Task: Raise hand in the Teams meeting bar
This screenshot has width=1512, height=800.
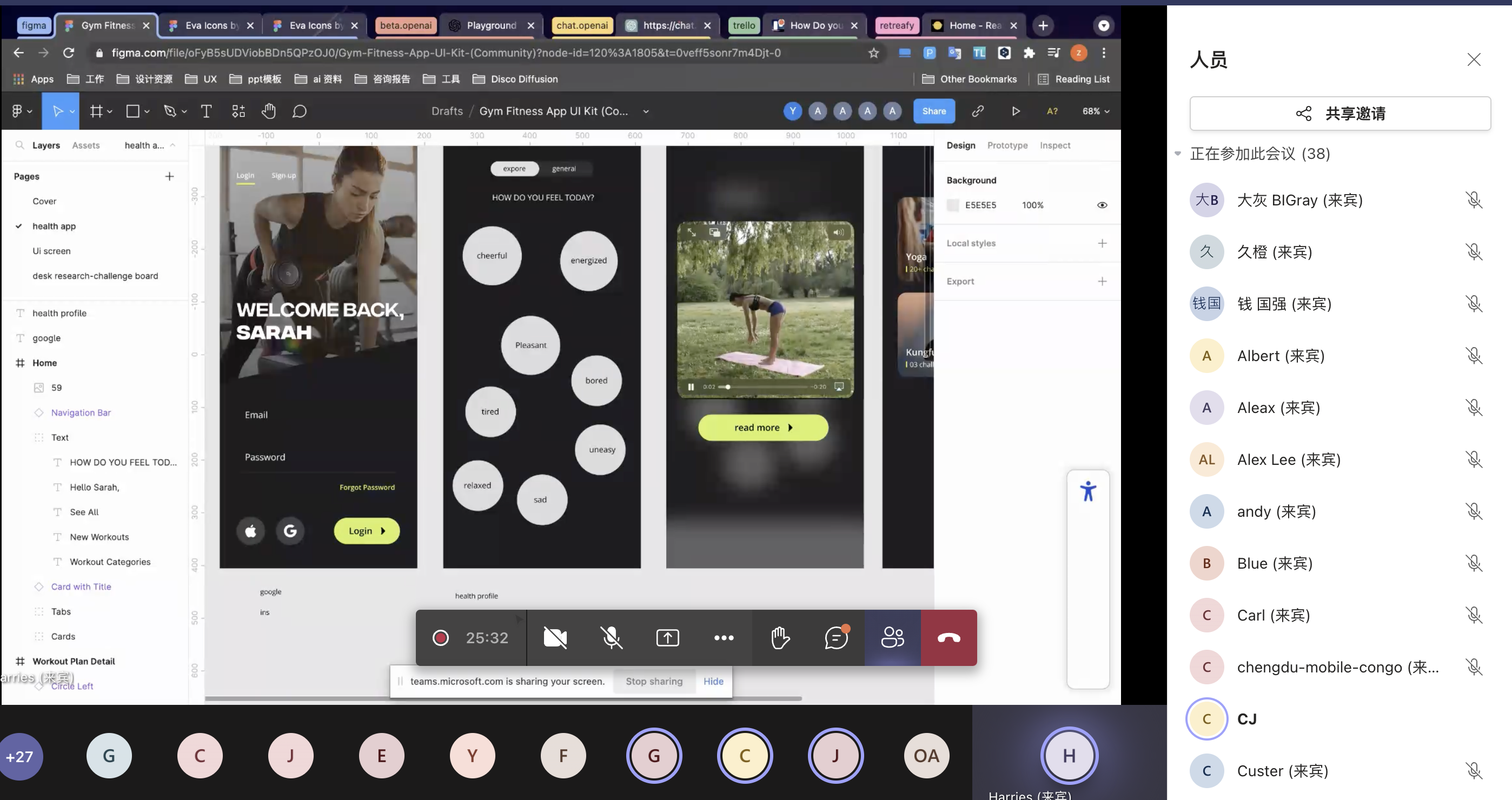Action: [780, 637]
